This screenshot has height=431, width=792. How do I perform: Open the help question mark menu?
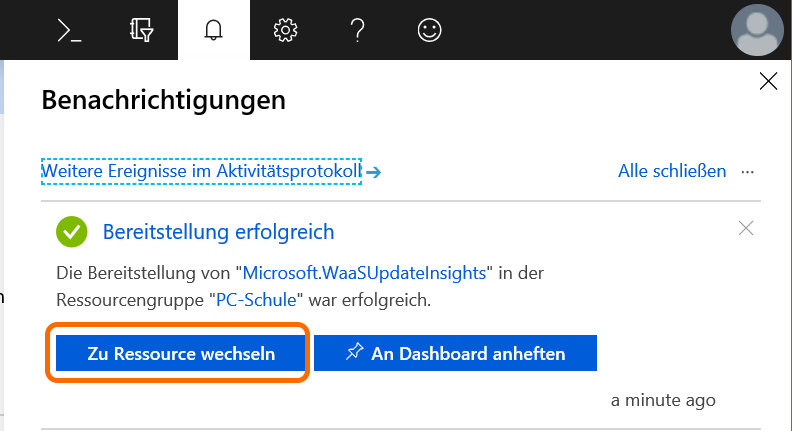357,30
